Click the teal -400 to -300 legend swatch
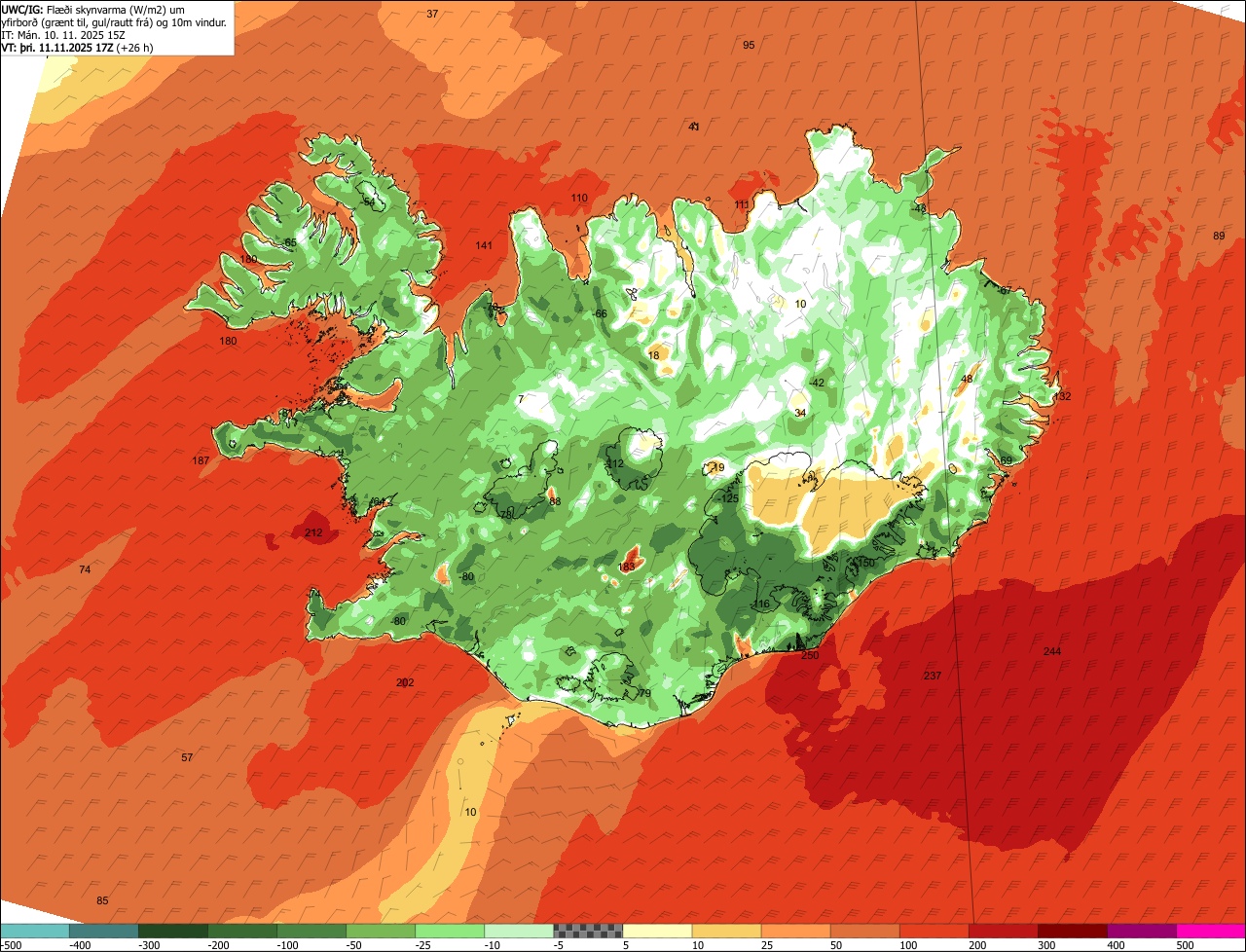 (103, 931)
